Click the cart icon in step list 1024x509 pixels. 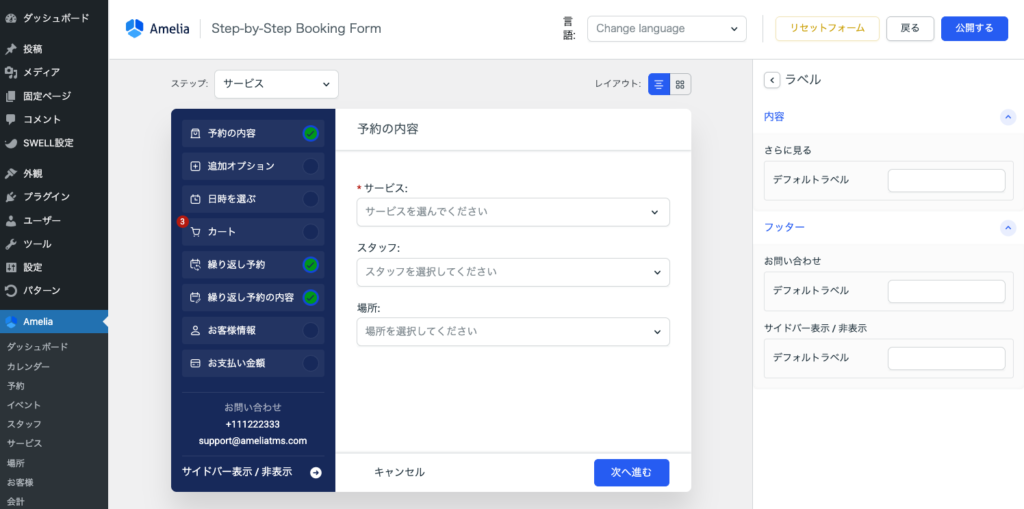click(x=195, y=232)
